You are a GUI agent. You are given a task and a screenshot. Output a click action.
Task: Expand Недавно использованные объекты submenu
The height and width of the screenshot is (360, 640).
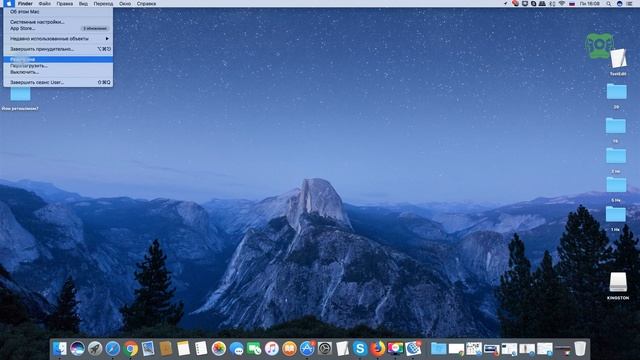pos(58,38)
